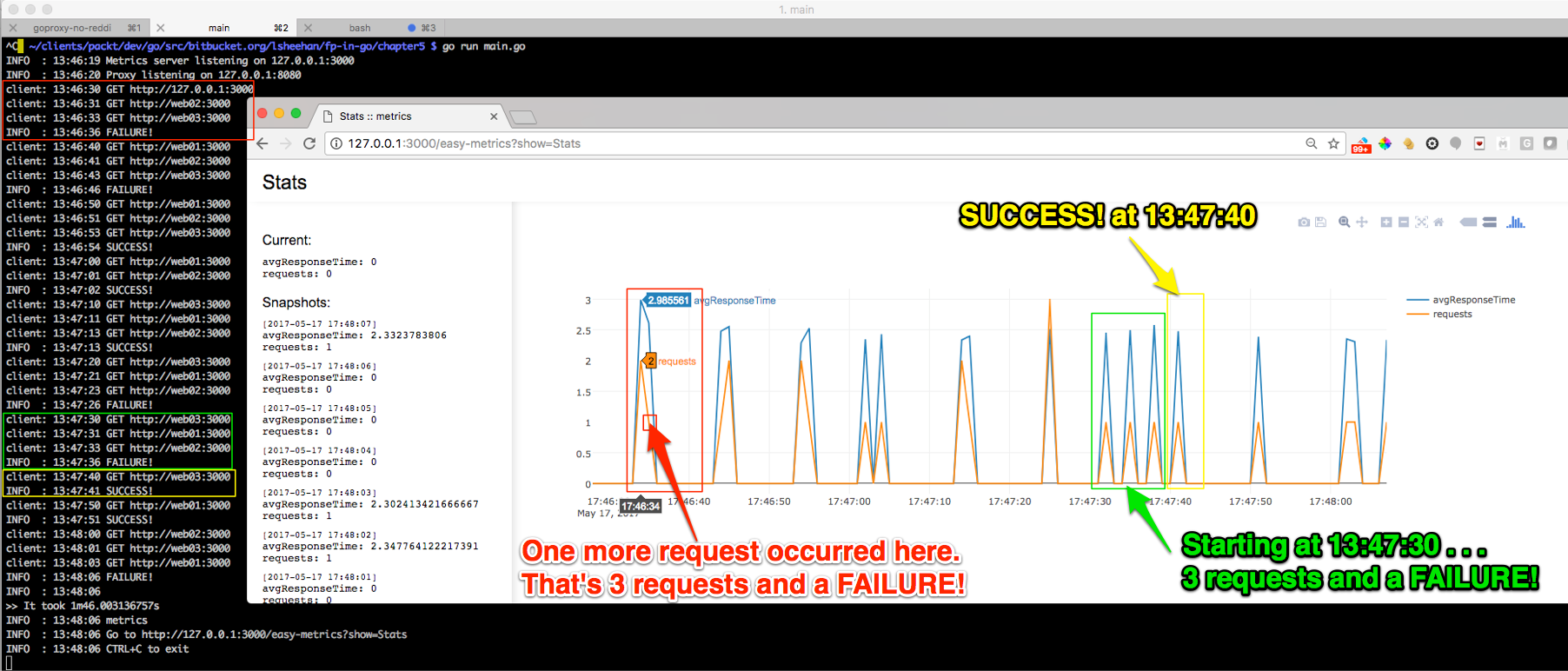Click the Zoom in plus icon on chart
The image size is (1568, 671).
click(1386, 223)
